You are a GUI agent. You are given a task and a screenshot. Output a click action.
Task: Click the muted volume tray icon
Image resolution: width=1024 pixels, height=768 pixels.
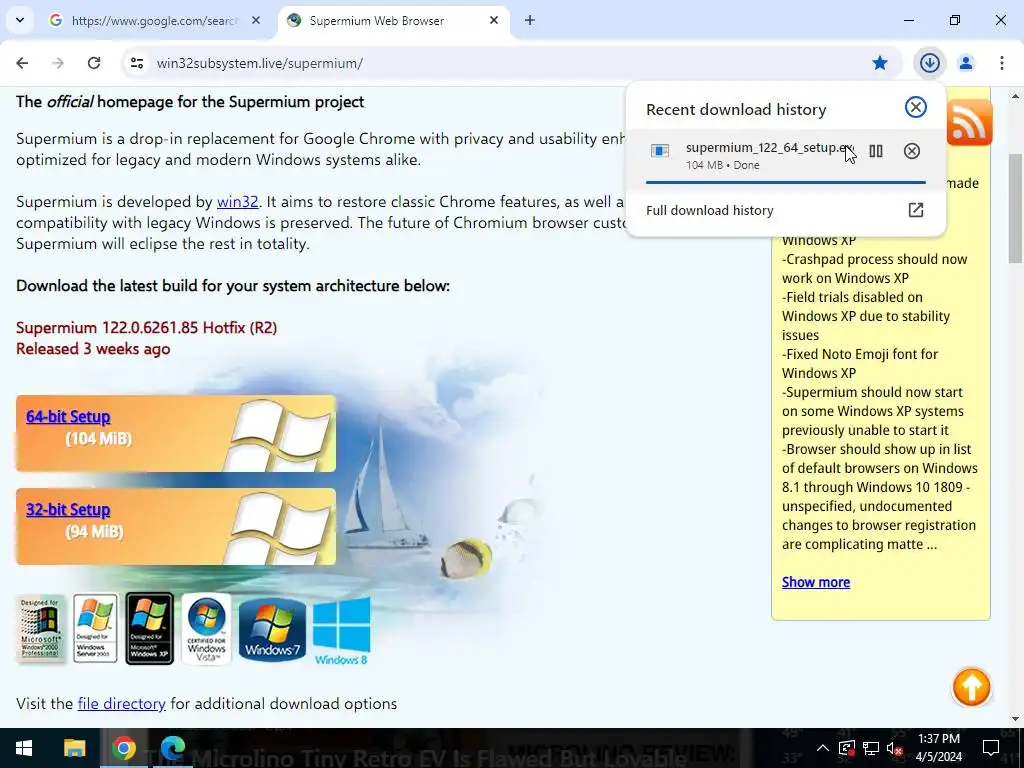coord(895,748)
